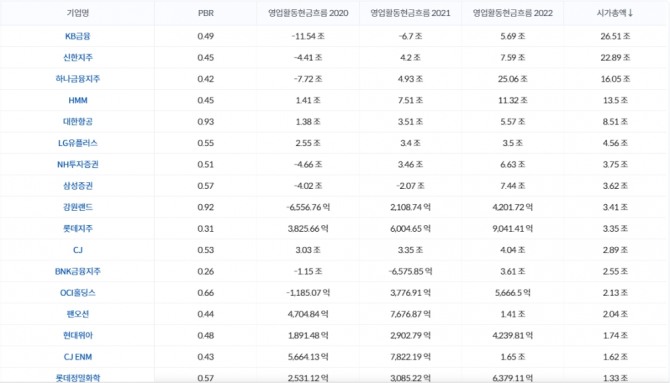
Task: Sort by 시가총액 descending arrow header
Action: click(x=614, y=13)
